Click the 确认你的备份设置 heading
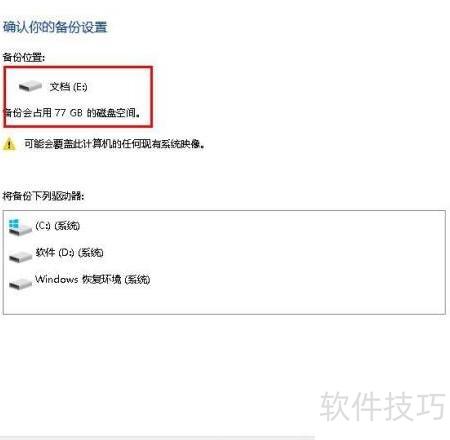Viewport: 450px width, 440px height. [55, 27]
